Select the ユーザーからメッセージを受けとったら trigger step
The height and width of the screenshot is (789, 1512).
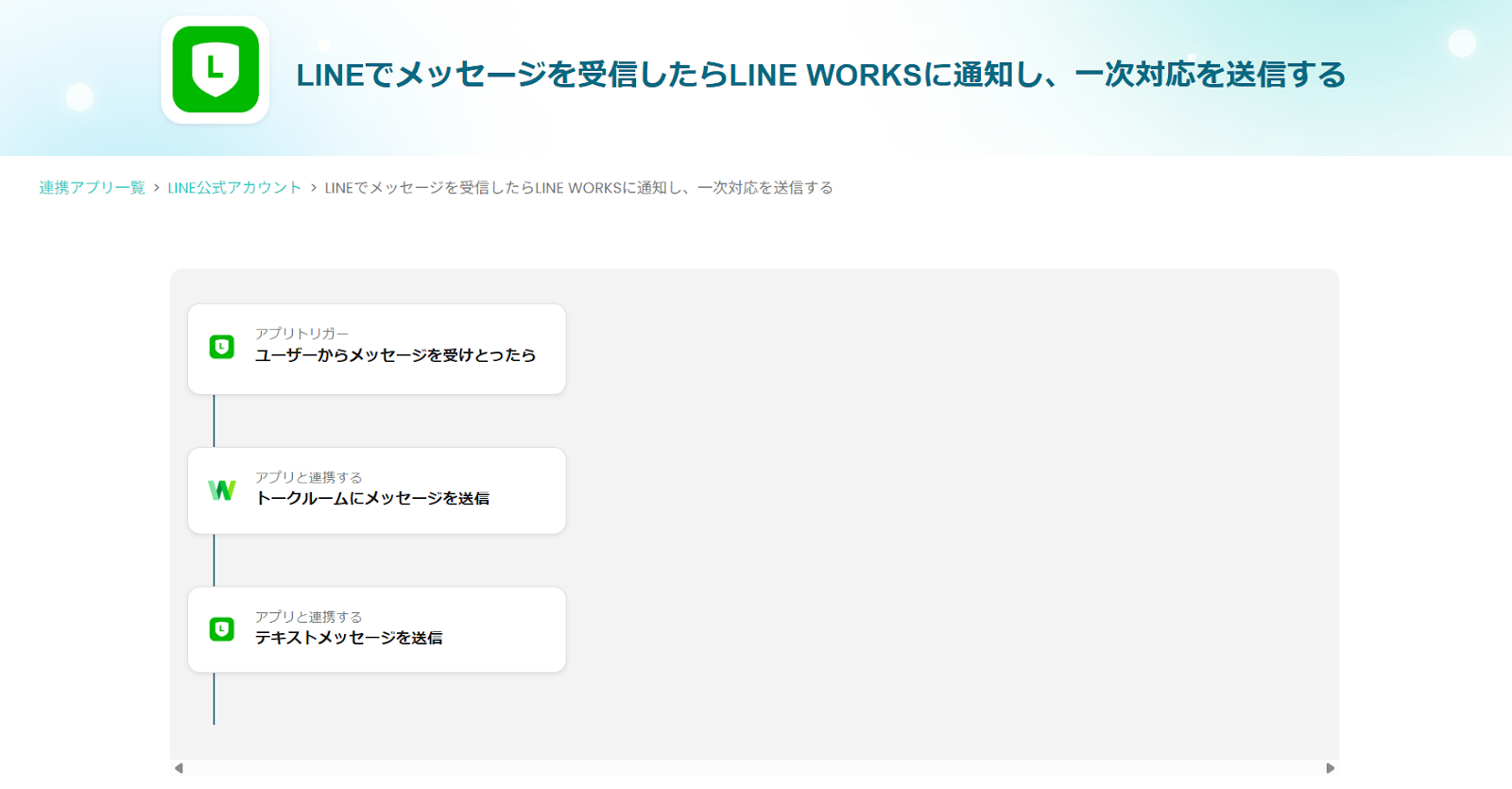(x=377, y=349)
